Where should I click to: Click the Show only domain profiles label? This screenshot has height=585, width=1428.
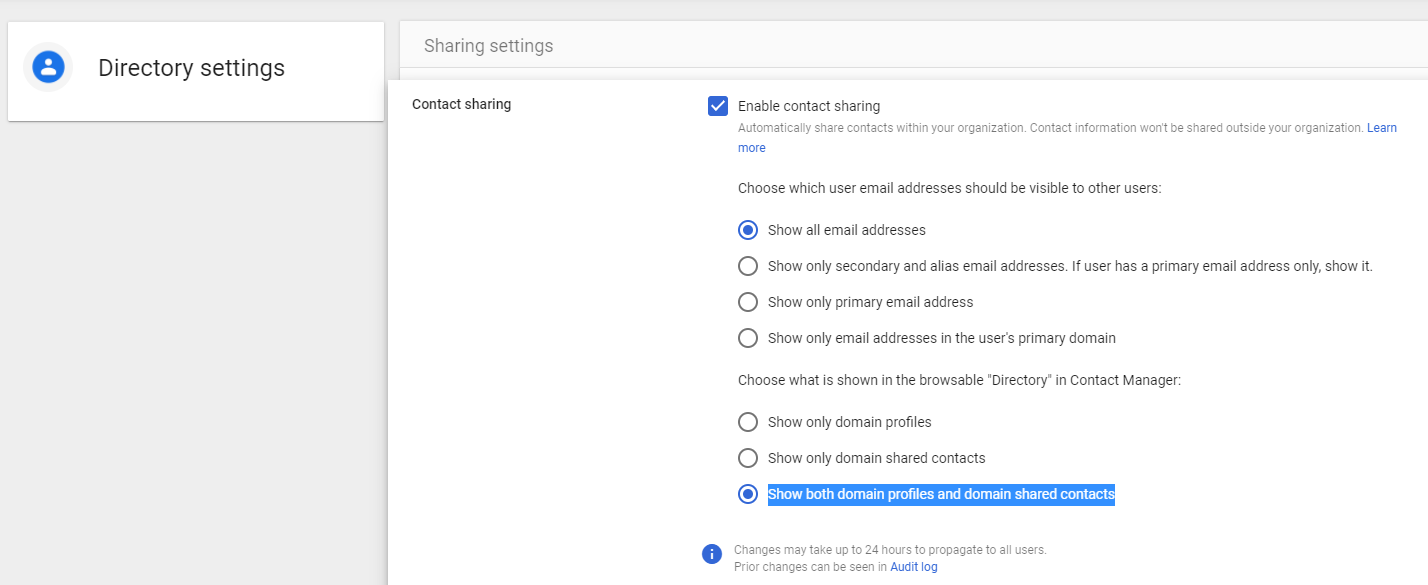click(x=850, y=422)
